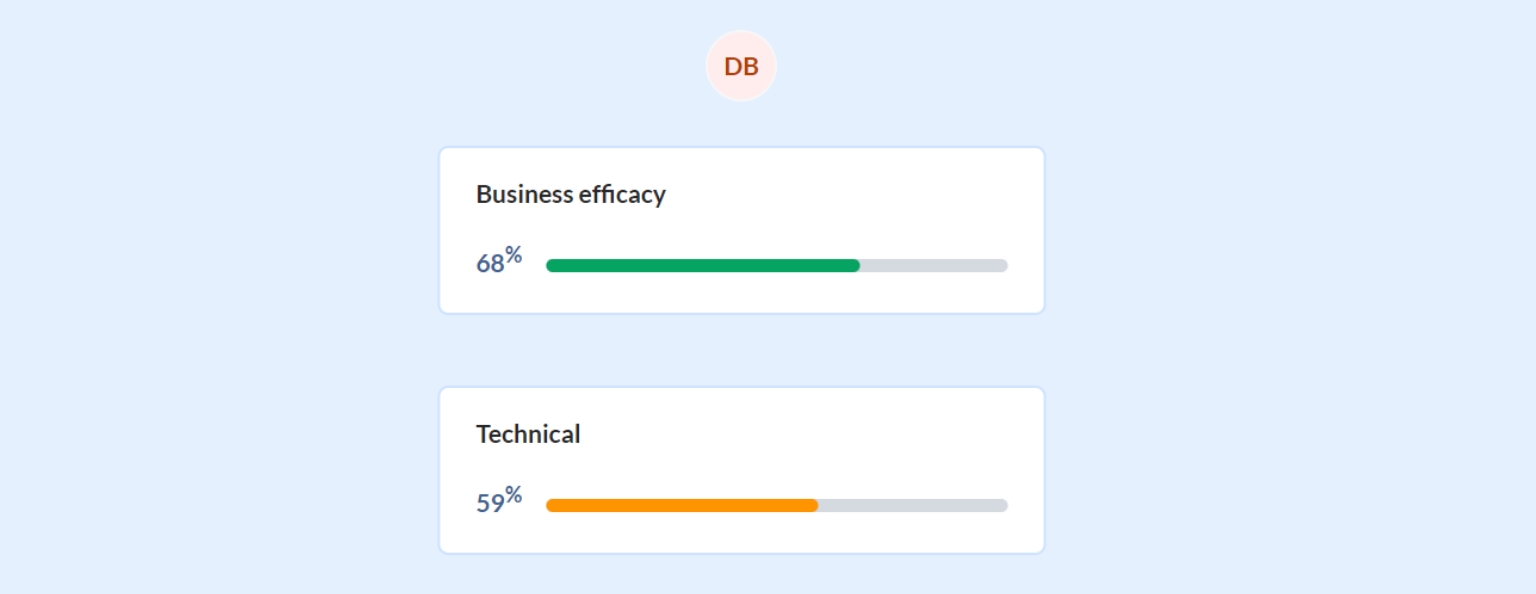Click the percent sign beside 68
This screenshot has height=594, width=1536.
[513, 256]
